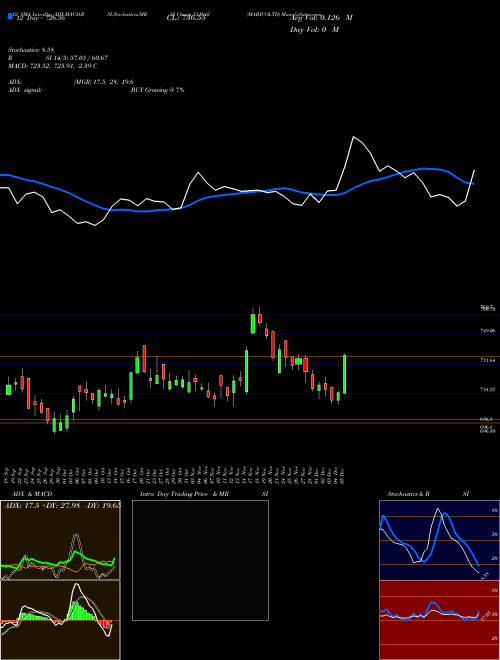Viewport: 500px width, 660px height.
Task: Click the end of the blue SMA line
Action: pyautogui.click(x=473, y=184)
